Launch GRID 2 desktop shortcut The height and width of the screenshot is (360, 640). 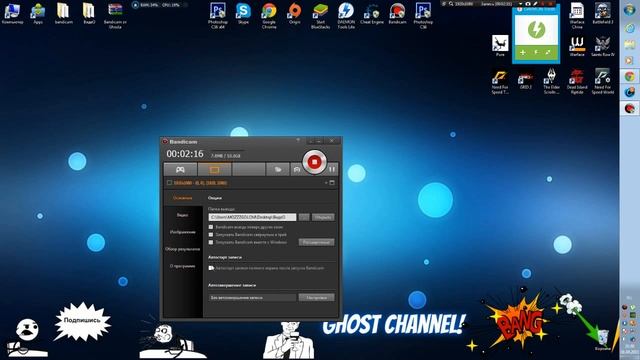coord(526,80)
